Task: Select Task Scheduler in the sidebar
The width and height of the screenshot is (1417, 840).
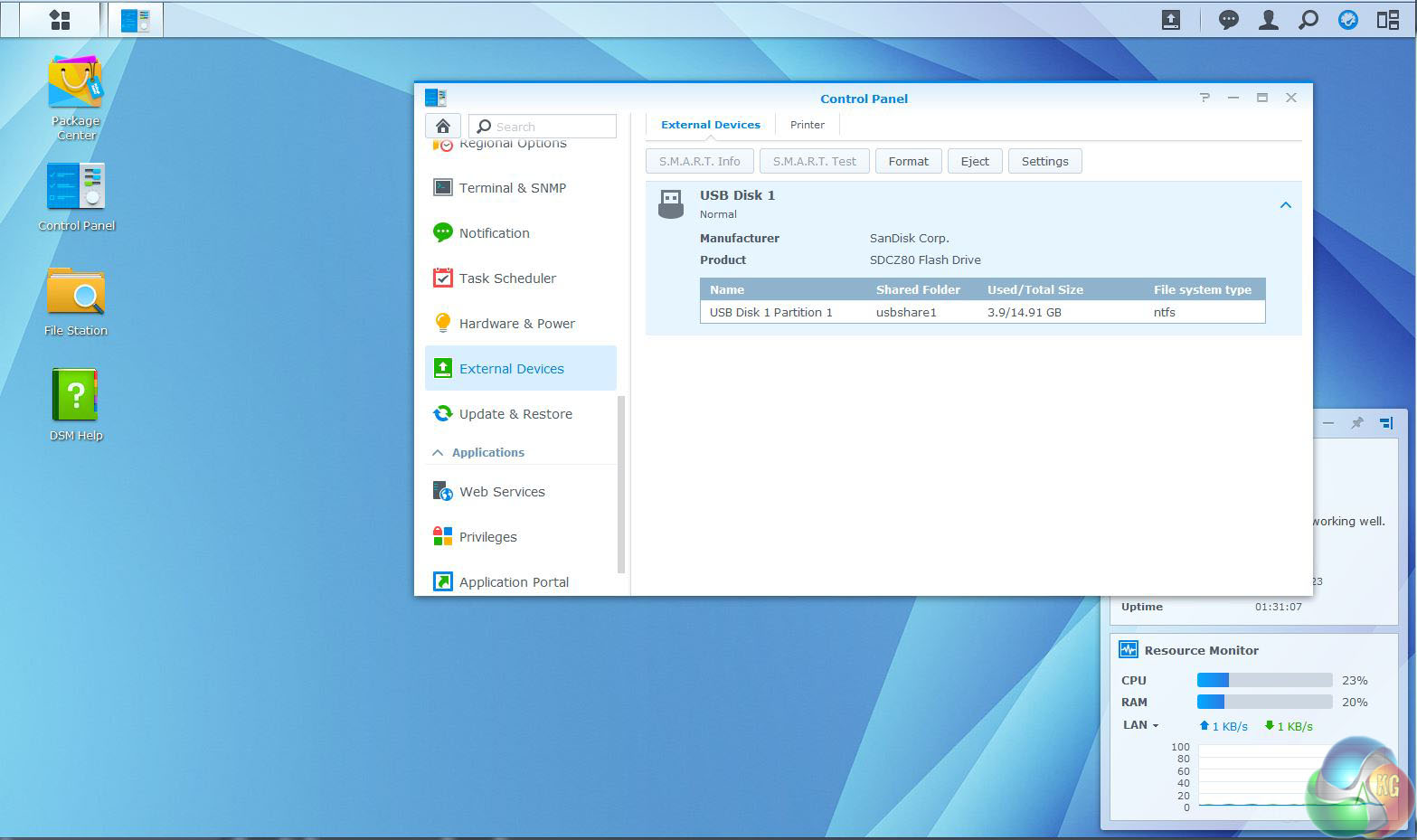Action: click(507, 278)
